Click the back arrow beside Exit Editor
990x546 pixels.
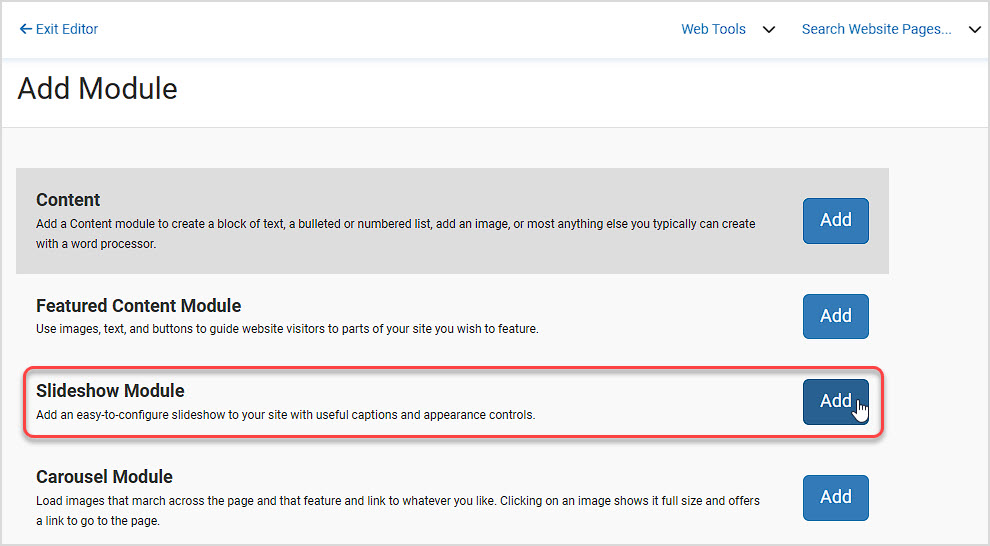coord(25,29)
